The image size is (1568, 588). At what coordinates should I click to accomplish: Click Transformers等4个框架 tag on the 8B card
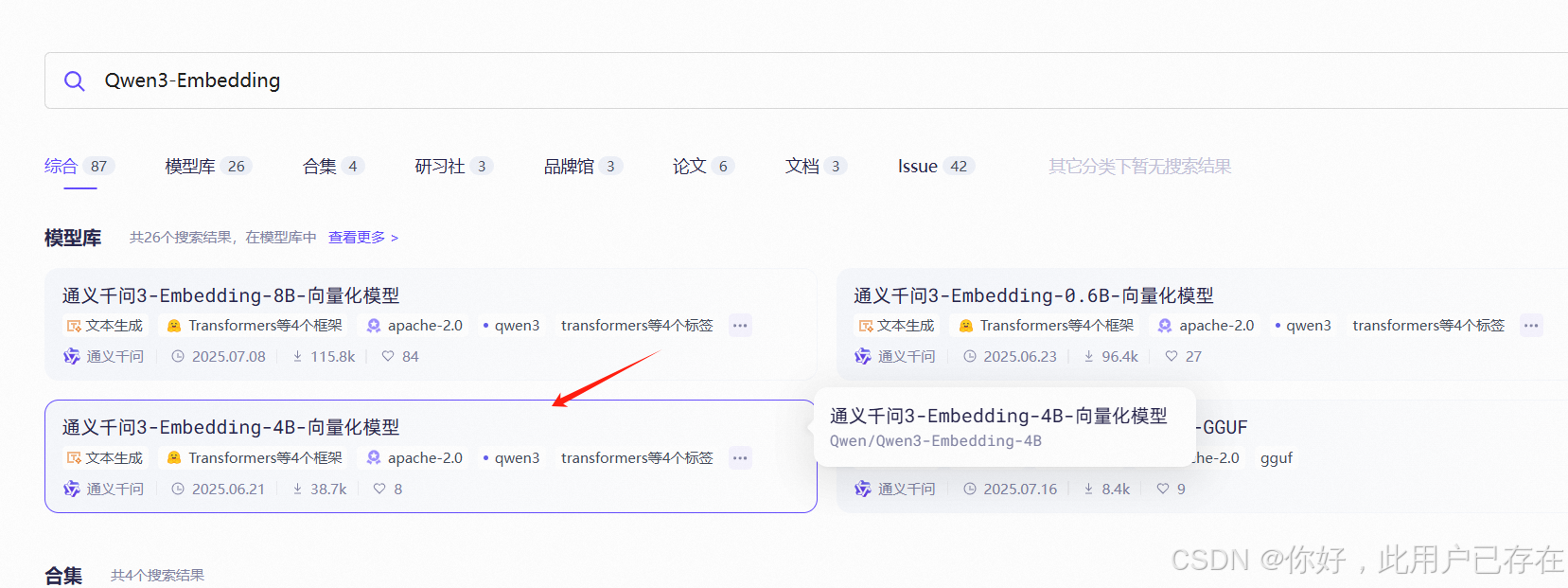coord(255,326)
